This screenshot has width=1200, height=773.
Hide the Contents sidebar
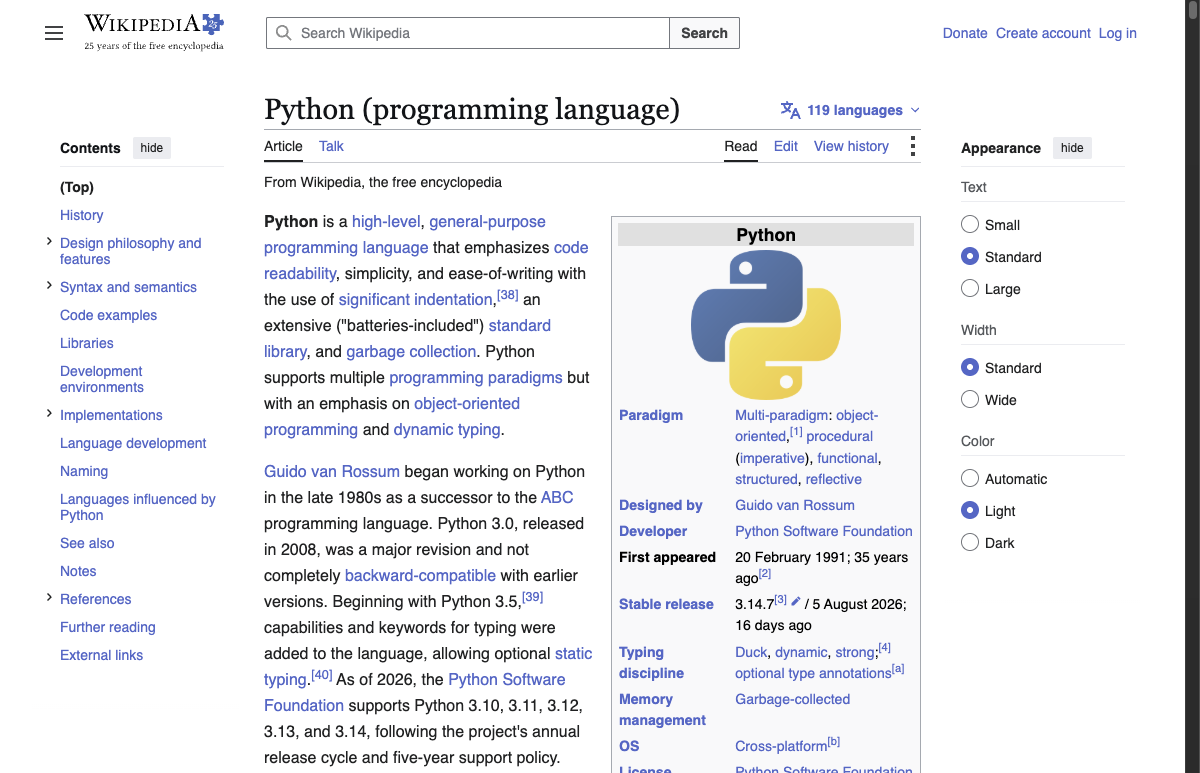point(152,148)
